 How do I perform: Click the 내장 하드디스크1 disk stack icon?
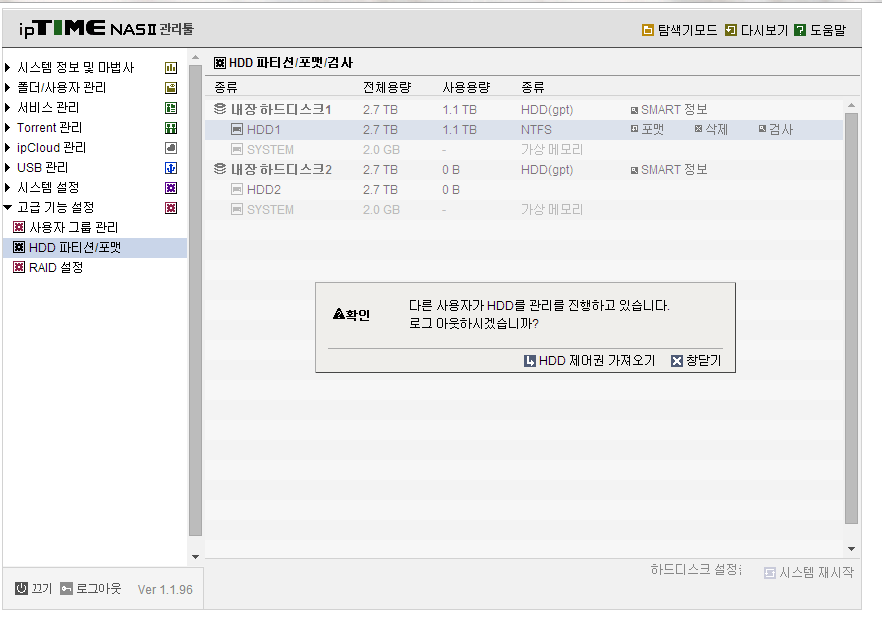point(220,109)
